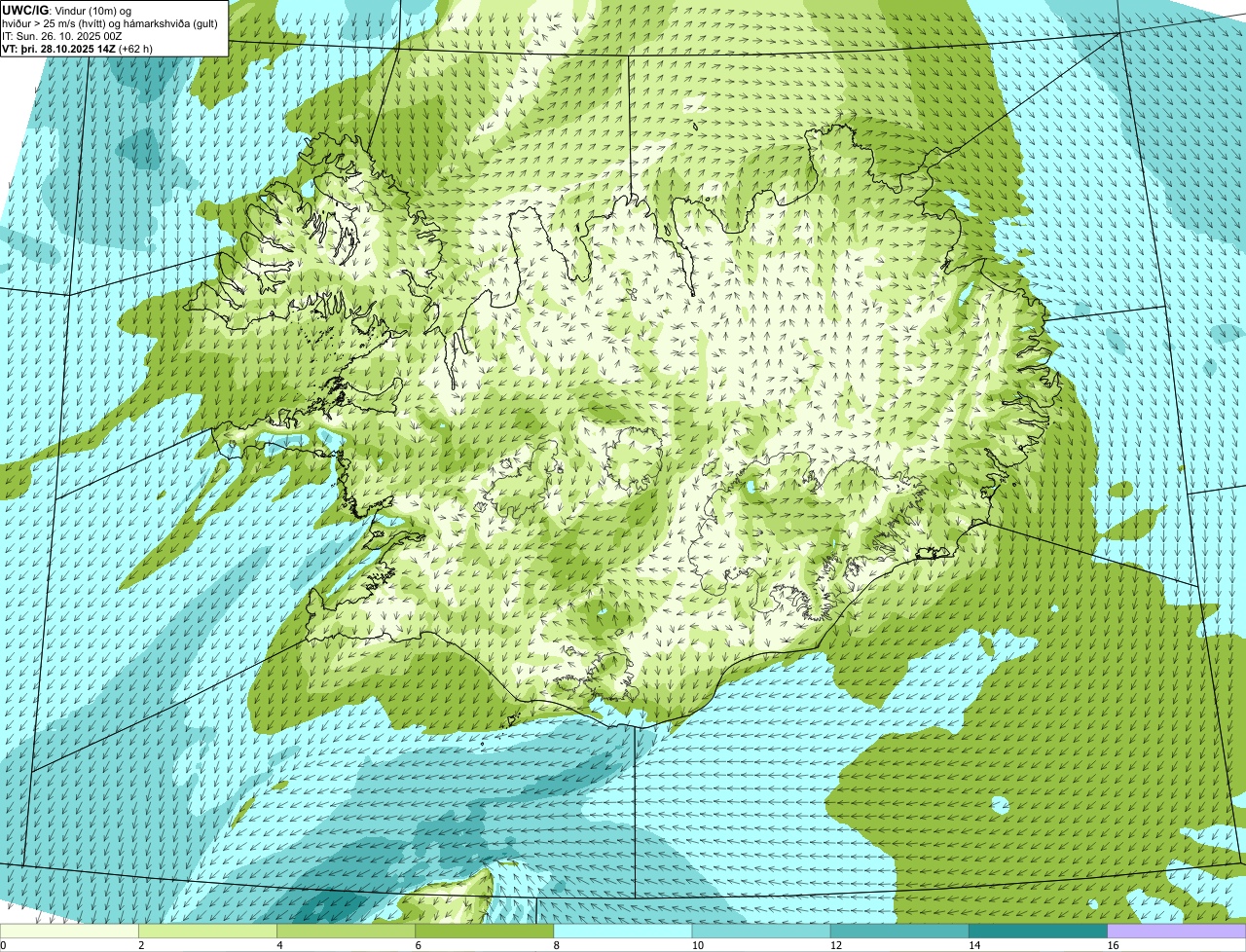This screenshot has height=952, width=1246.
Task: Click the "0" label on the color scale
Action: 3,945
